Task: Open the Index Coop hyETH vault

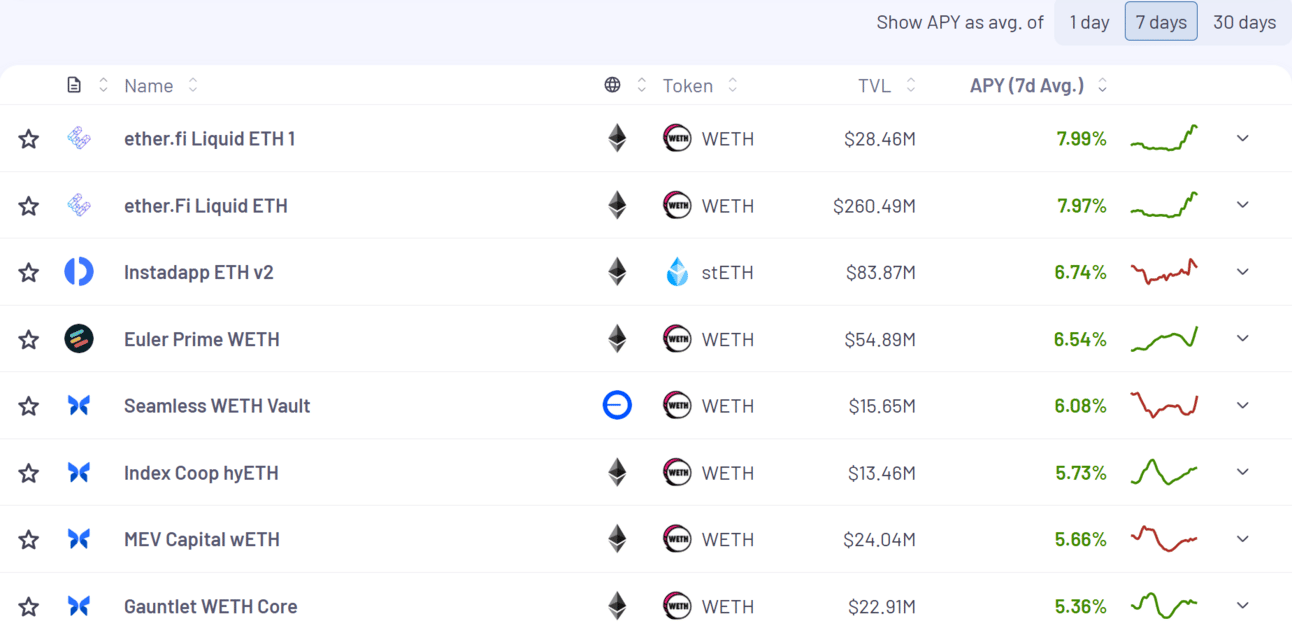Action: pos(201,473)
